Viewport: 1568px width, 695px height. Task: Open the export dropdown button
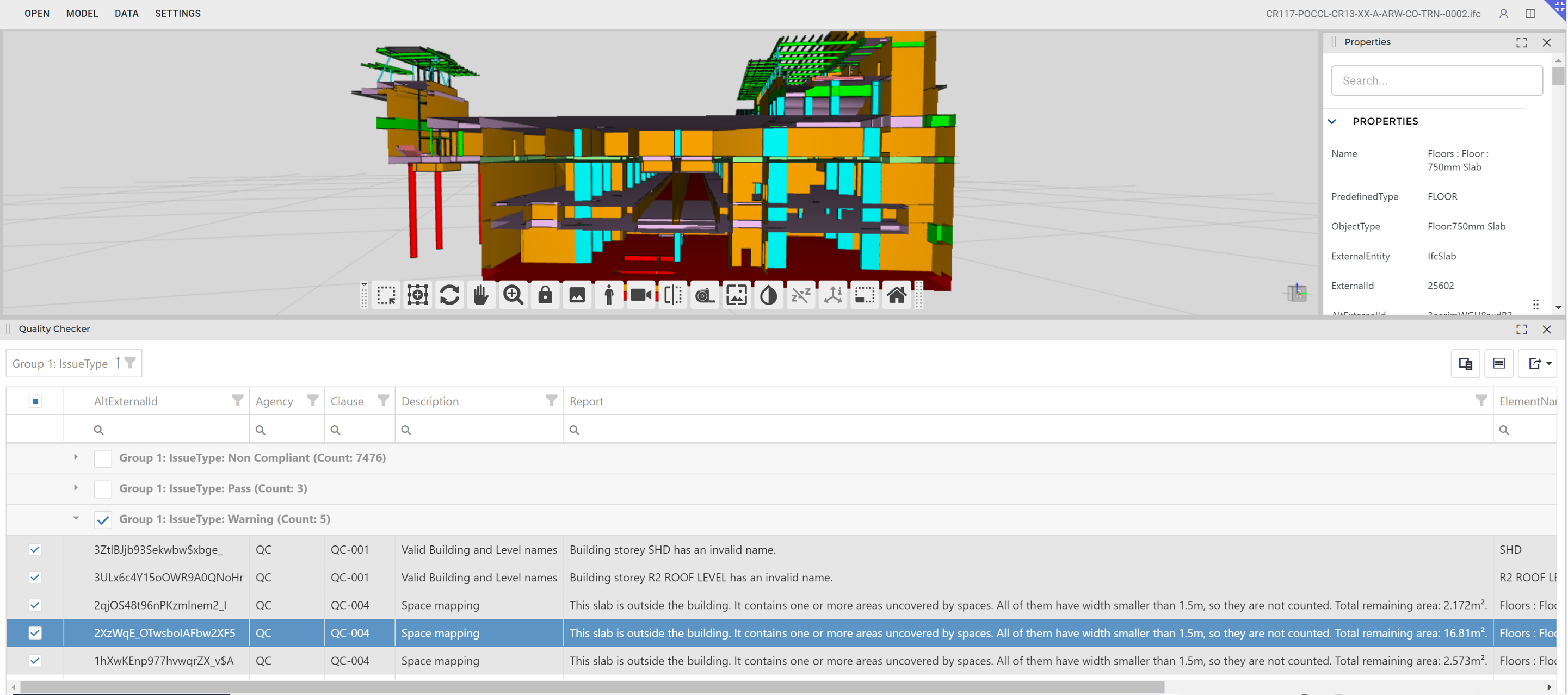[x=1538, y=363]
